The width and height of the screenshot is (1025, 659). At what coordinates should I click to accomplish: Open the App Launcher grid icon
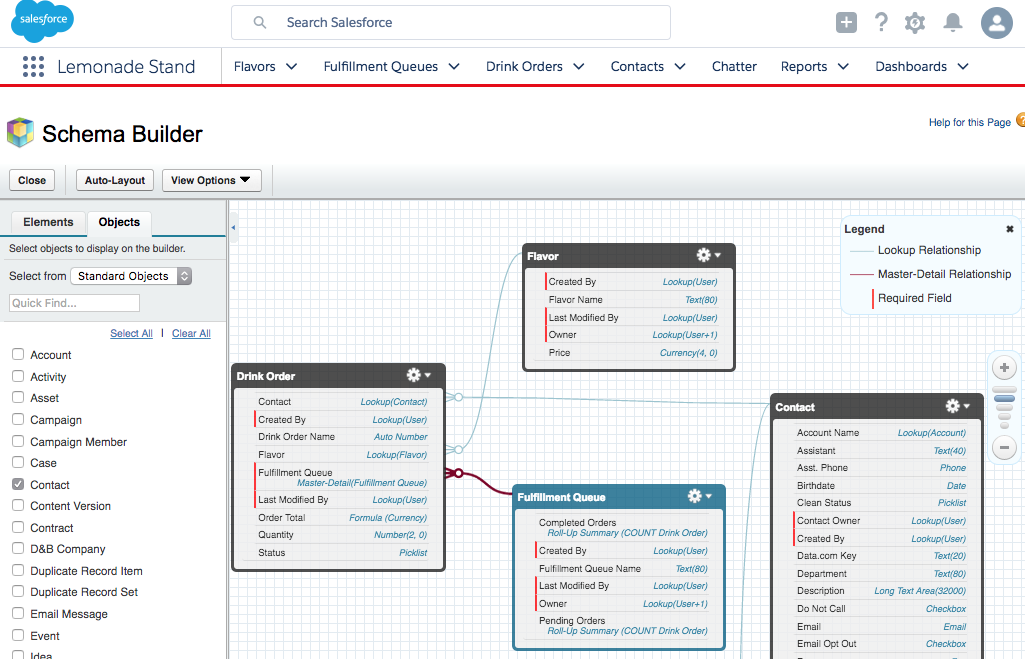(33, 67)
